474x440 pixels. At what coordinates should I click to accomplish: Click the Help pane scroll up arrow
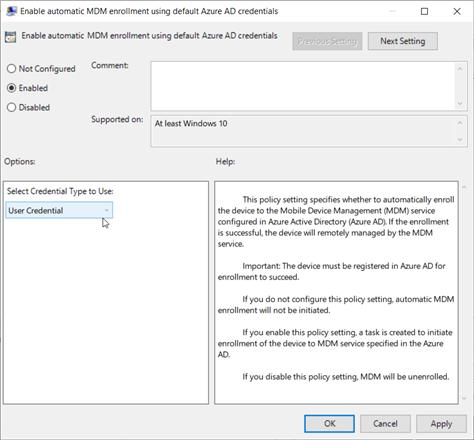pos(464,187)
